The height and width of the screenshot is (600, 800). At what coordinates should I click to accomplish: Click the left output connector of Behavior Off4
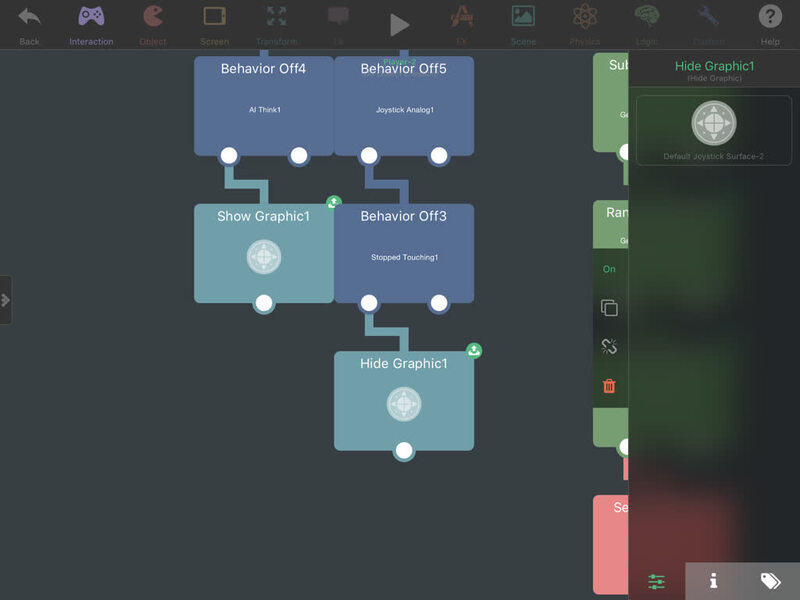229,156
